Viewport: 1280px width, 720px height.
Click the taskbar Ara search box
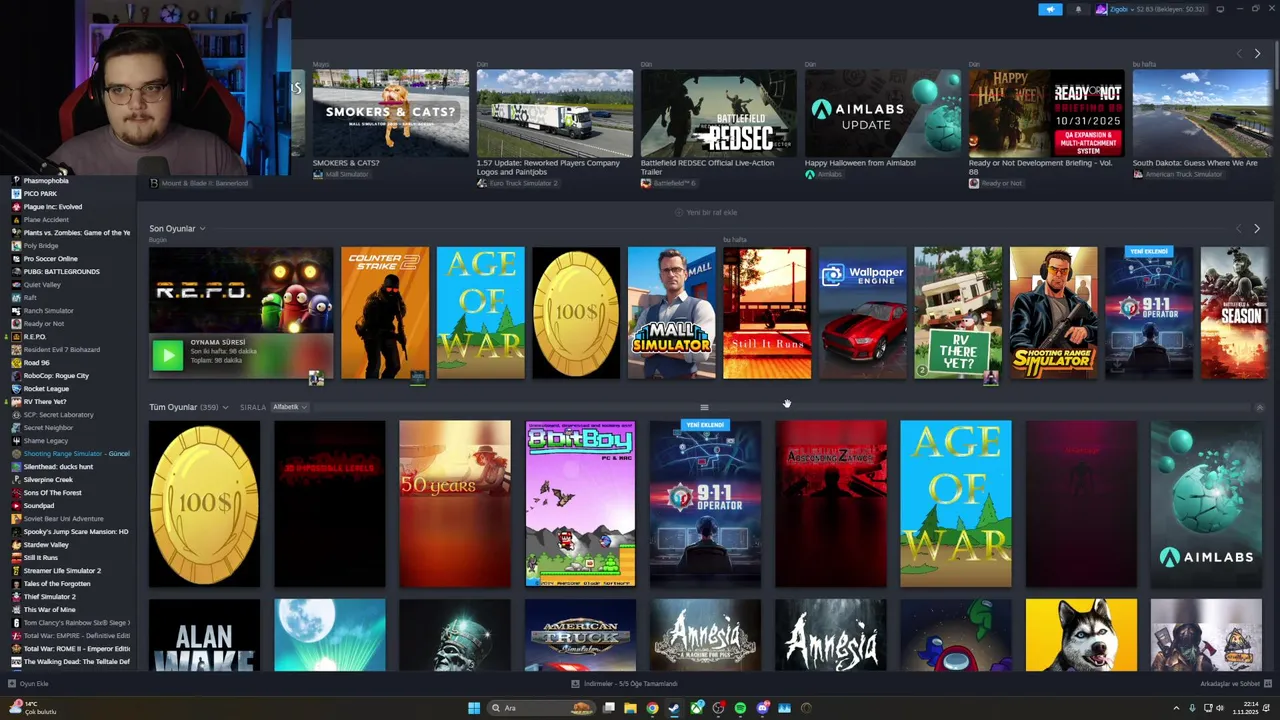(541, 708)
